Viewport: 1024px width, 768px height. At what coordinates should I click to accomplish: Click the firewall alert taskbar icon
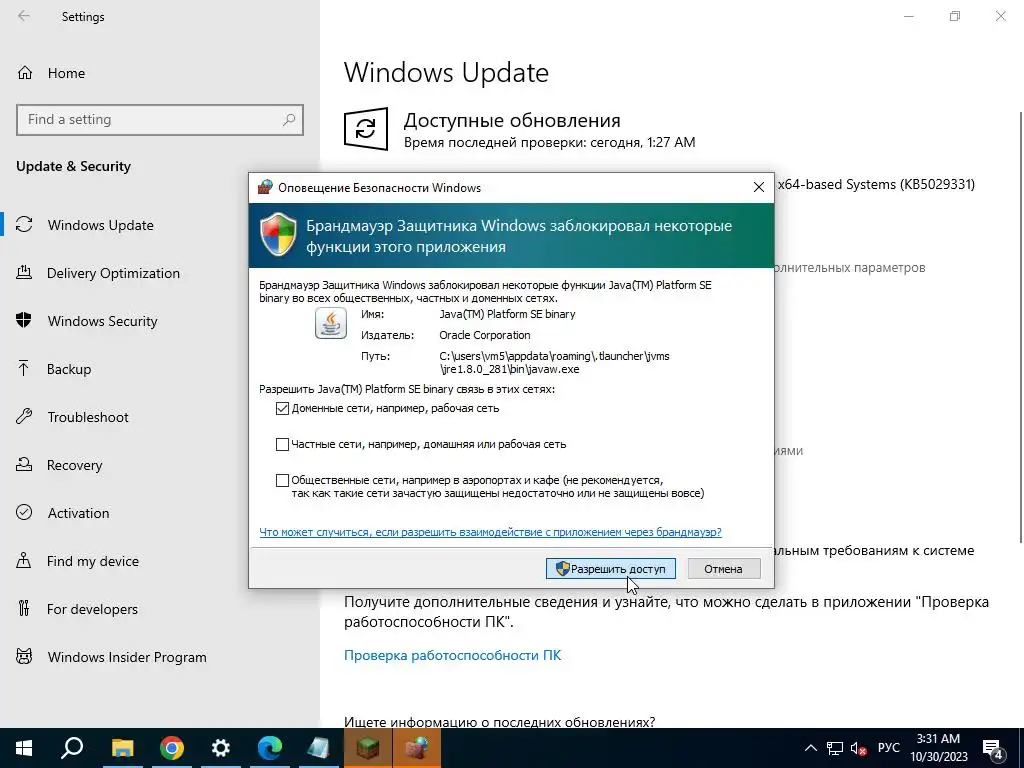416,748
